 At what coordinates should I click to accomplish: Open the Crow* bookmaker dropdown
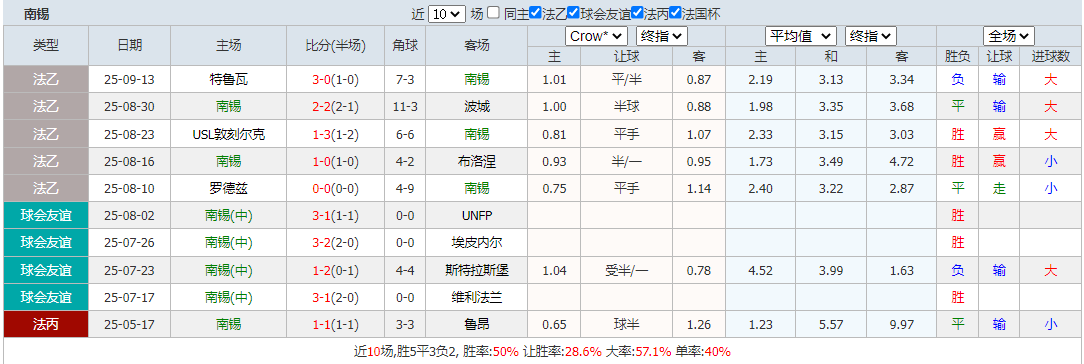point(596,36)
